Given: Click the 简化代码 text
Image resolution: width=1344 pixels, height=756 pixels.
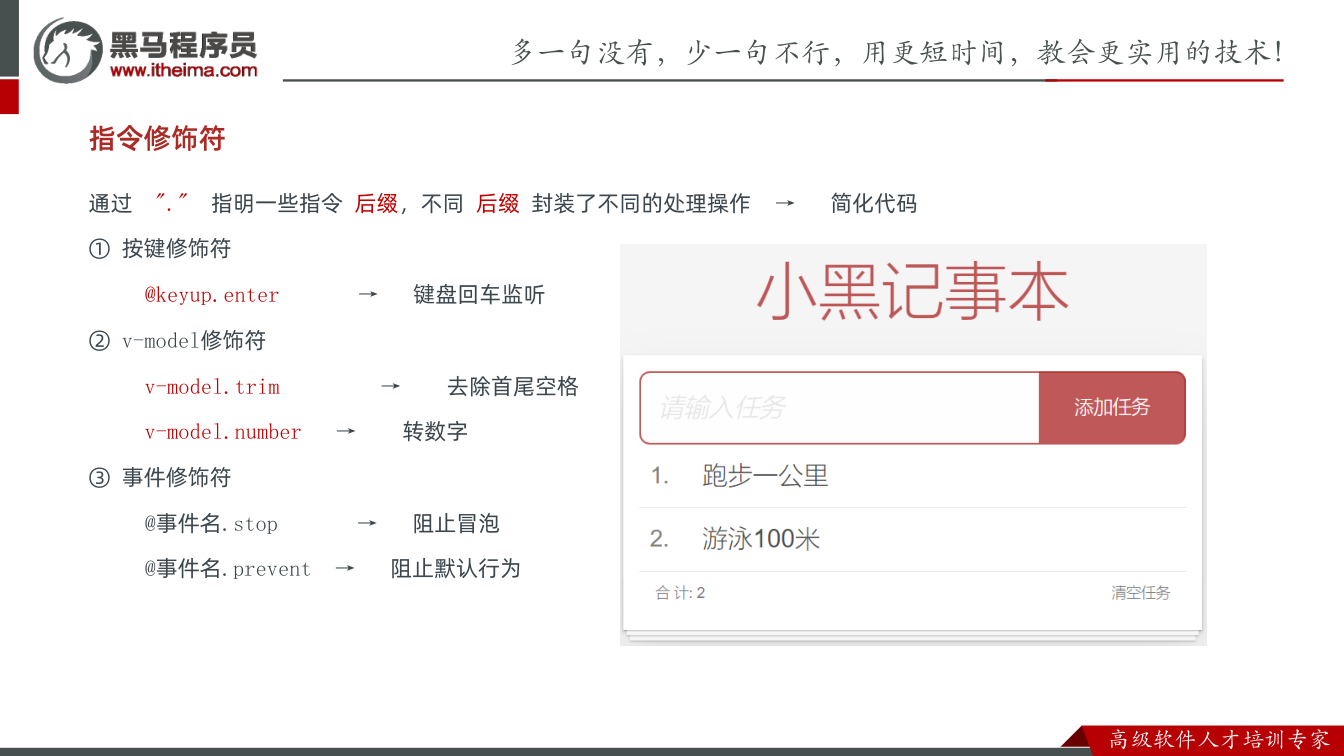Looking at the screenshot, I should pos(873,204).
